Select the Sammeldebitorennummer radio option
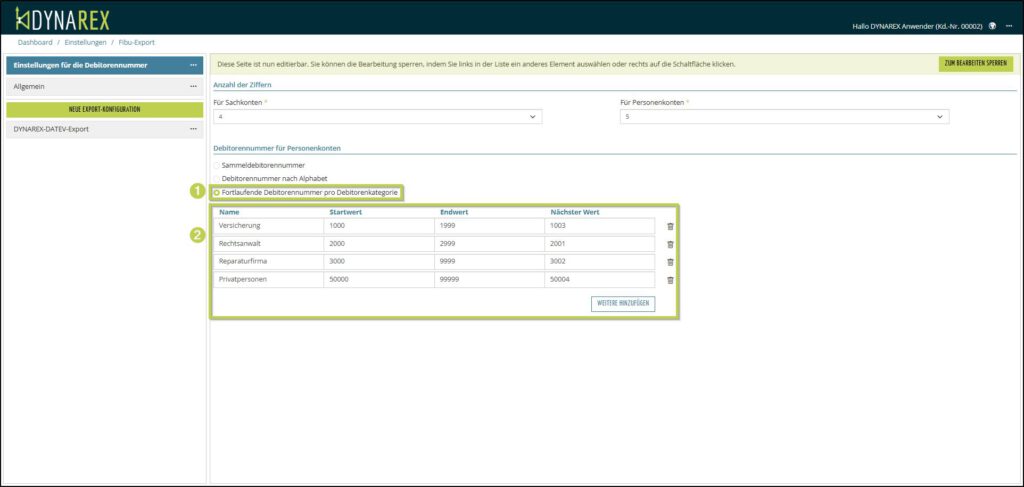 (x=216, y=165)
